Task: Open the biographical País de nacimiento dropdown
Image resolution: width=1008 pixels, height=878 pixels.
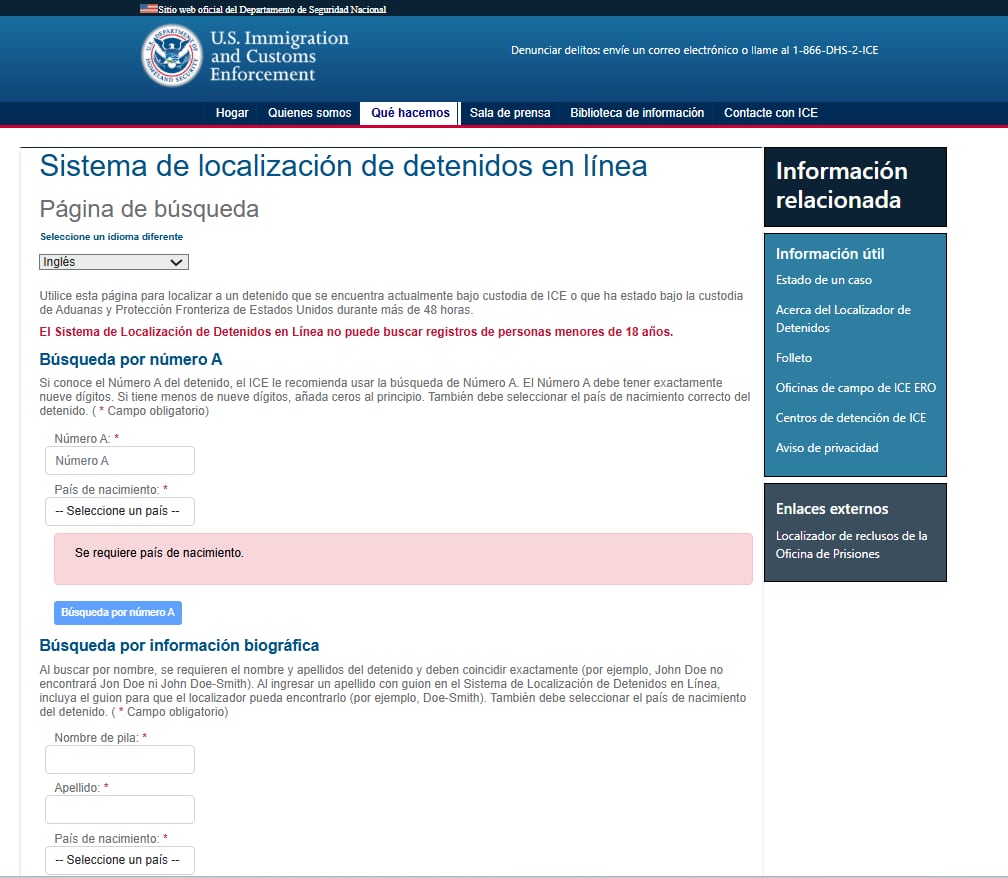Action: point(120,860)
